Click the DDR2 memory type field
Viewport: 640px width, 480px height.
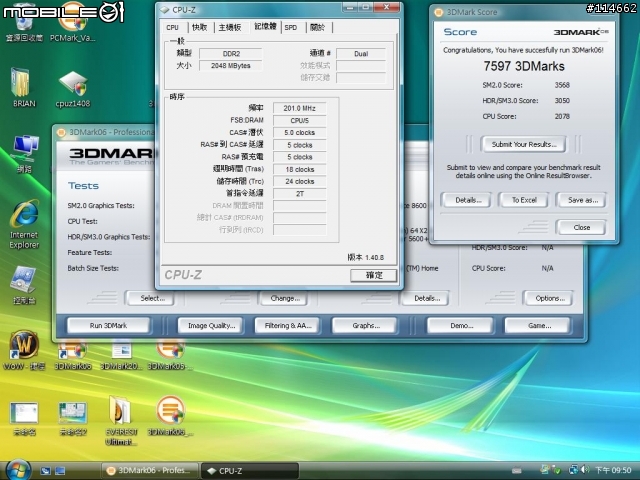231,53
